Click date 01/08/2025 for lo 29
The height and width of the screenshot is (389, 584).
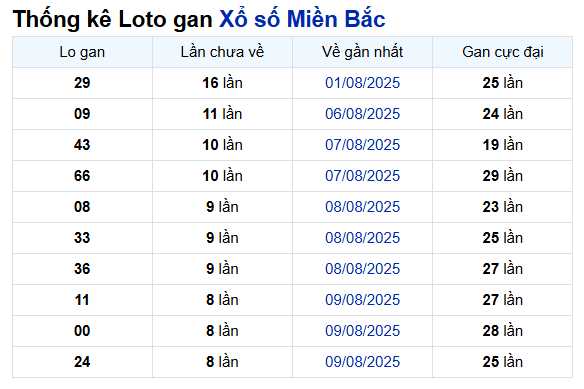click(362, 83)
